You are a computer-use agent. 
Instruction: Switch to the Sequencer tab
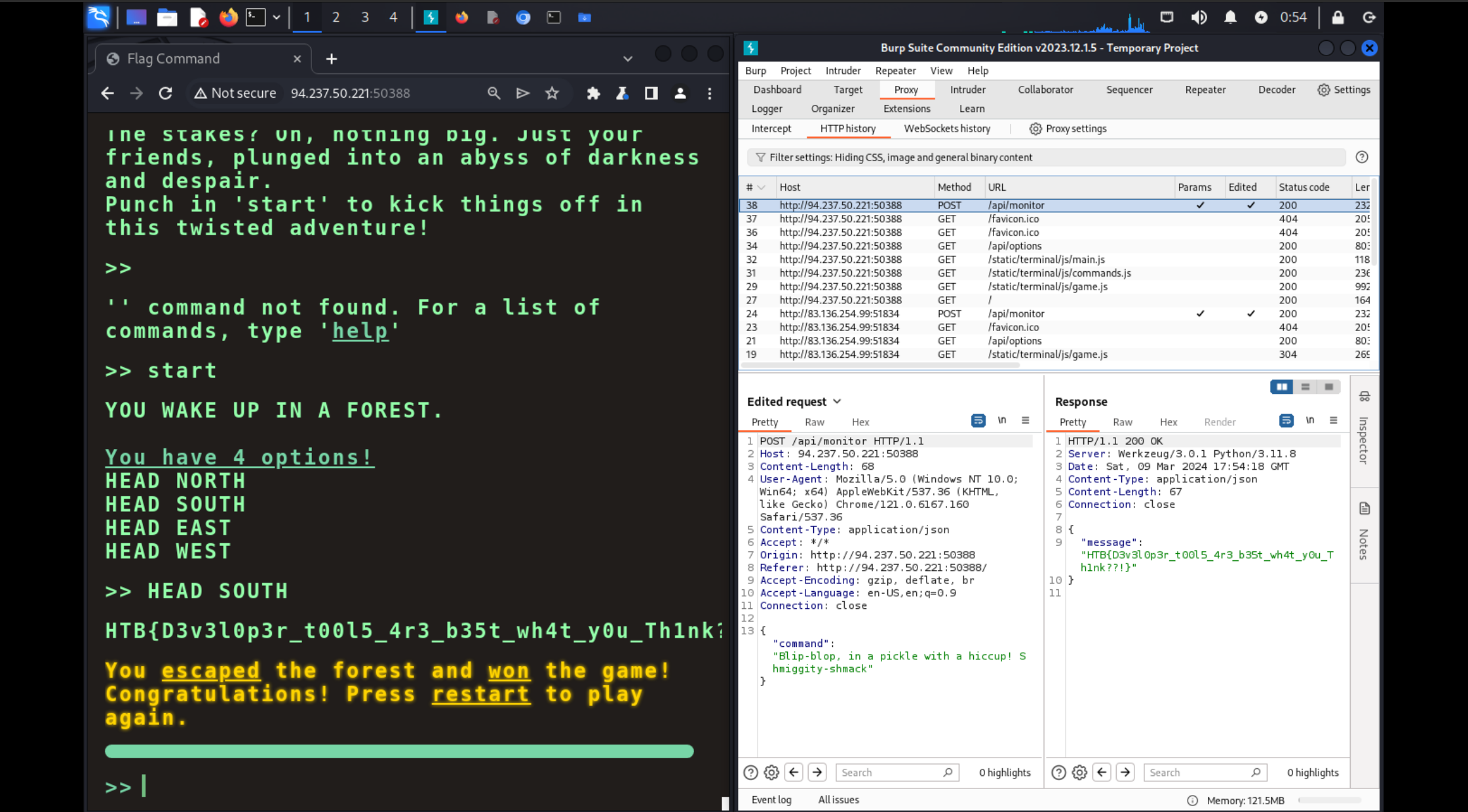click(1129, 90)
